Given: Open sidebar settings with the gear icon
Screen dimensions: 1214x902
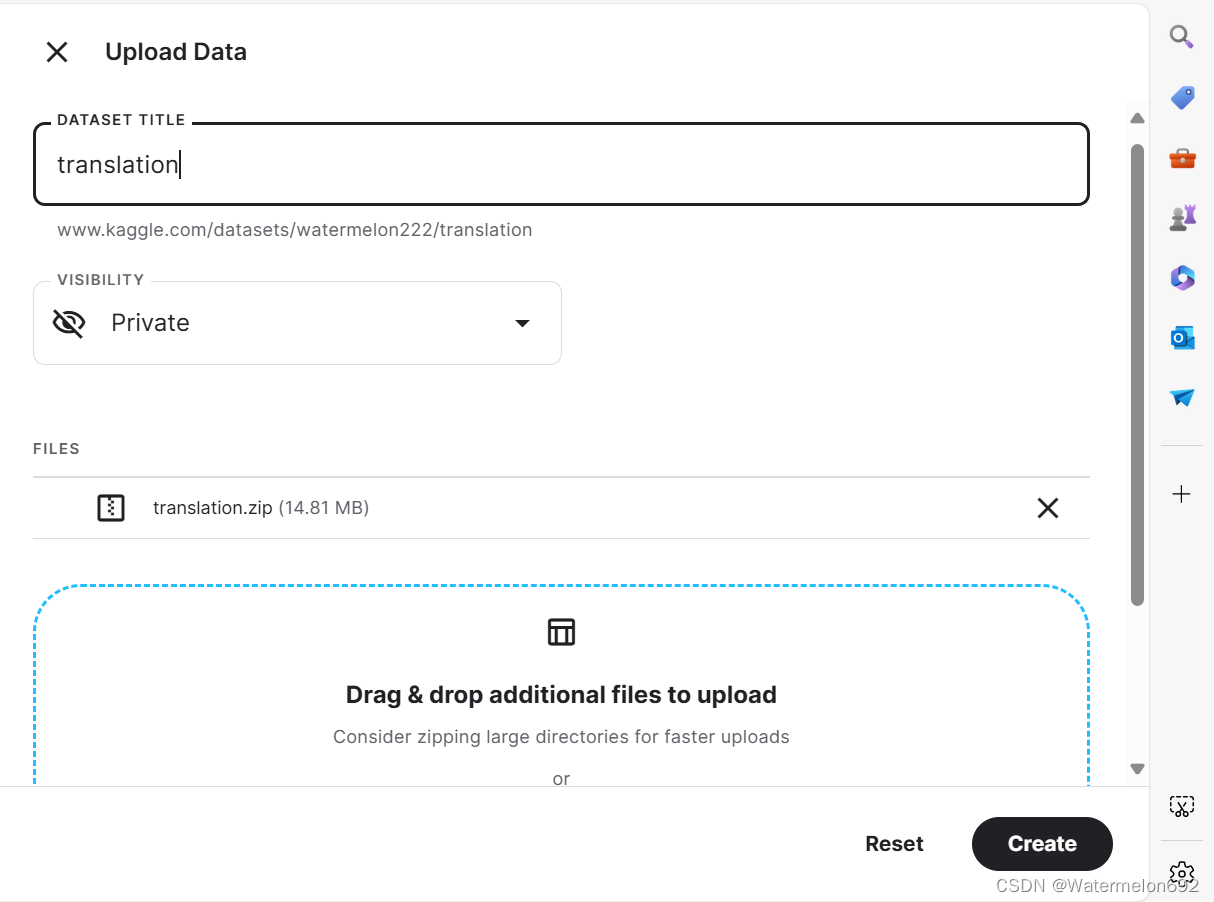Looking at the screenshot, I should tap(1182, 874).
